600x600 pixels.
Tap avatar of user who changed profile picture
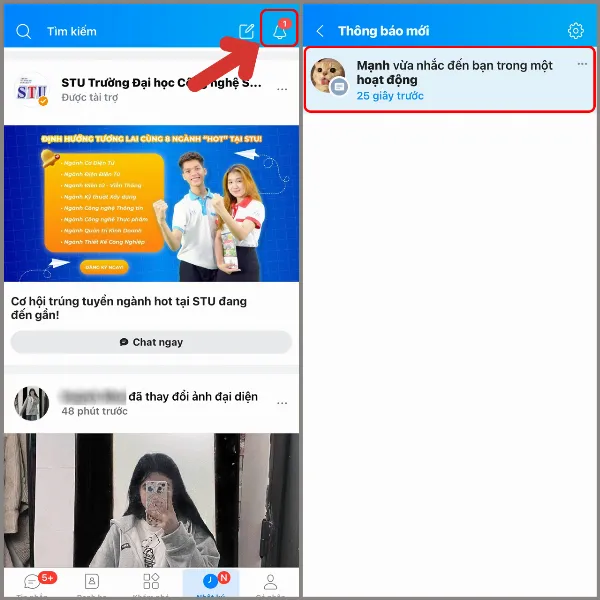pos(32,403)
